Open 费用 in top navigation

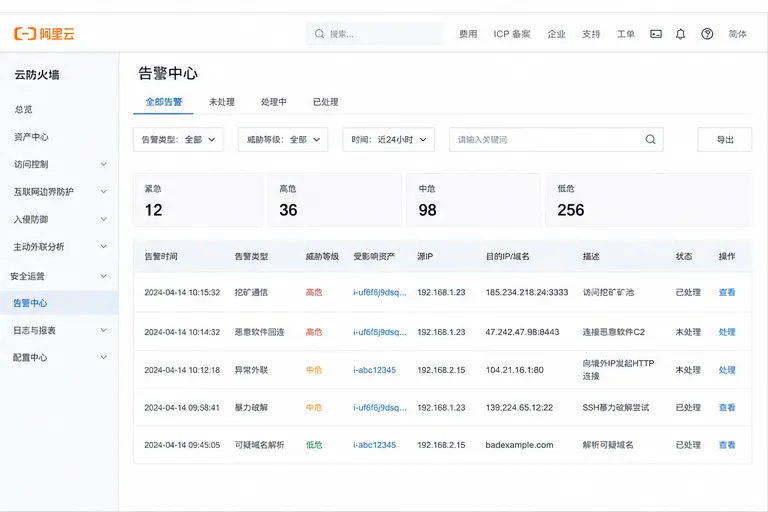click(468, 34)
